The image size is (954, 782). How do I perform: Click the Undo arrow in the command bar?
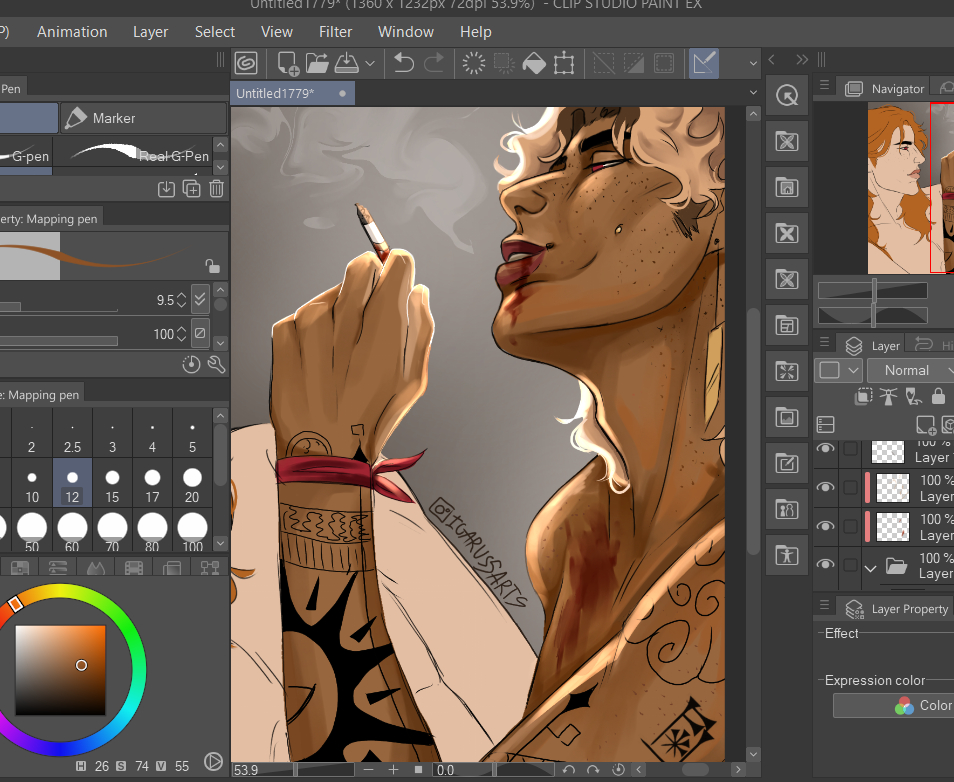point(403,63)
